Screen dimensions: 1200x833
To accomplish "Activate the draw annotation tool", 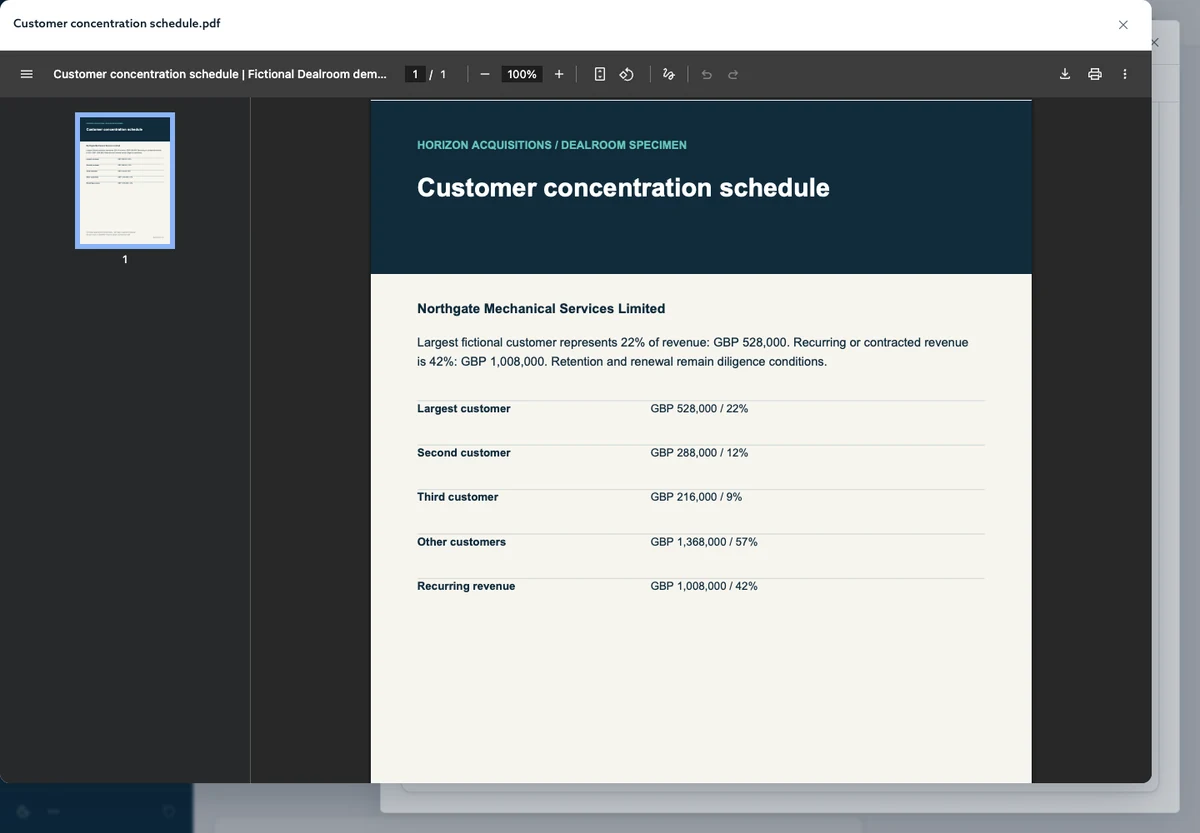I will point(669,74).
